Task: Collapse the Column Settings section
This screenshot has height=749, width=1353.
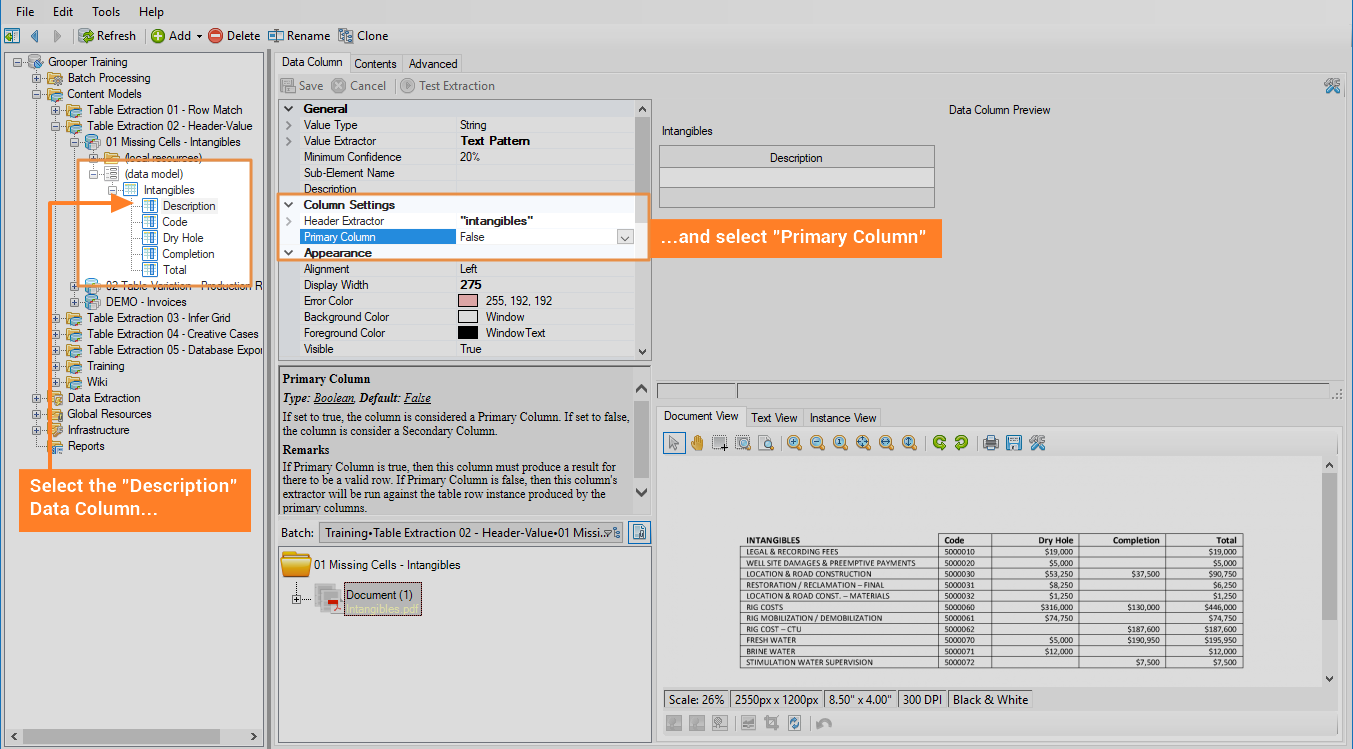Action: [289, 205]
